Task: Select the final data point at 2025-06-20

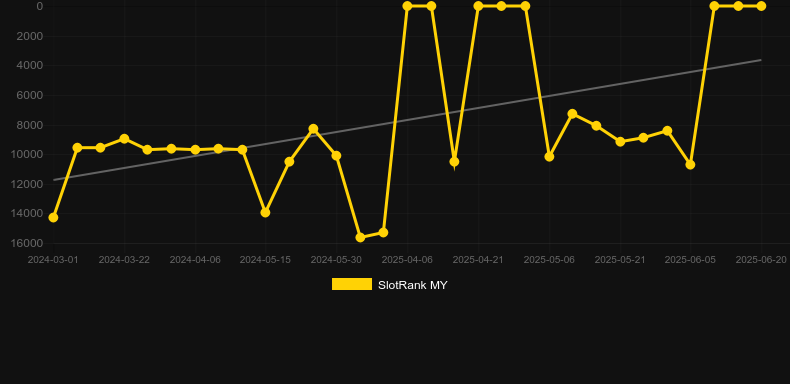Action: pyautogui.click(x=761, y=6)
